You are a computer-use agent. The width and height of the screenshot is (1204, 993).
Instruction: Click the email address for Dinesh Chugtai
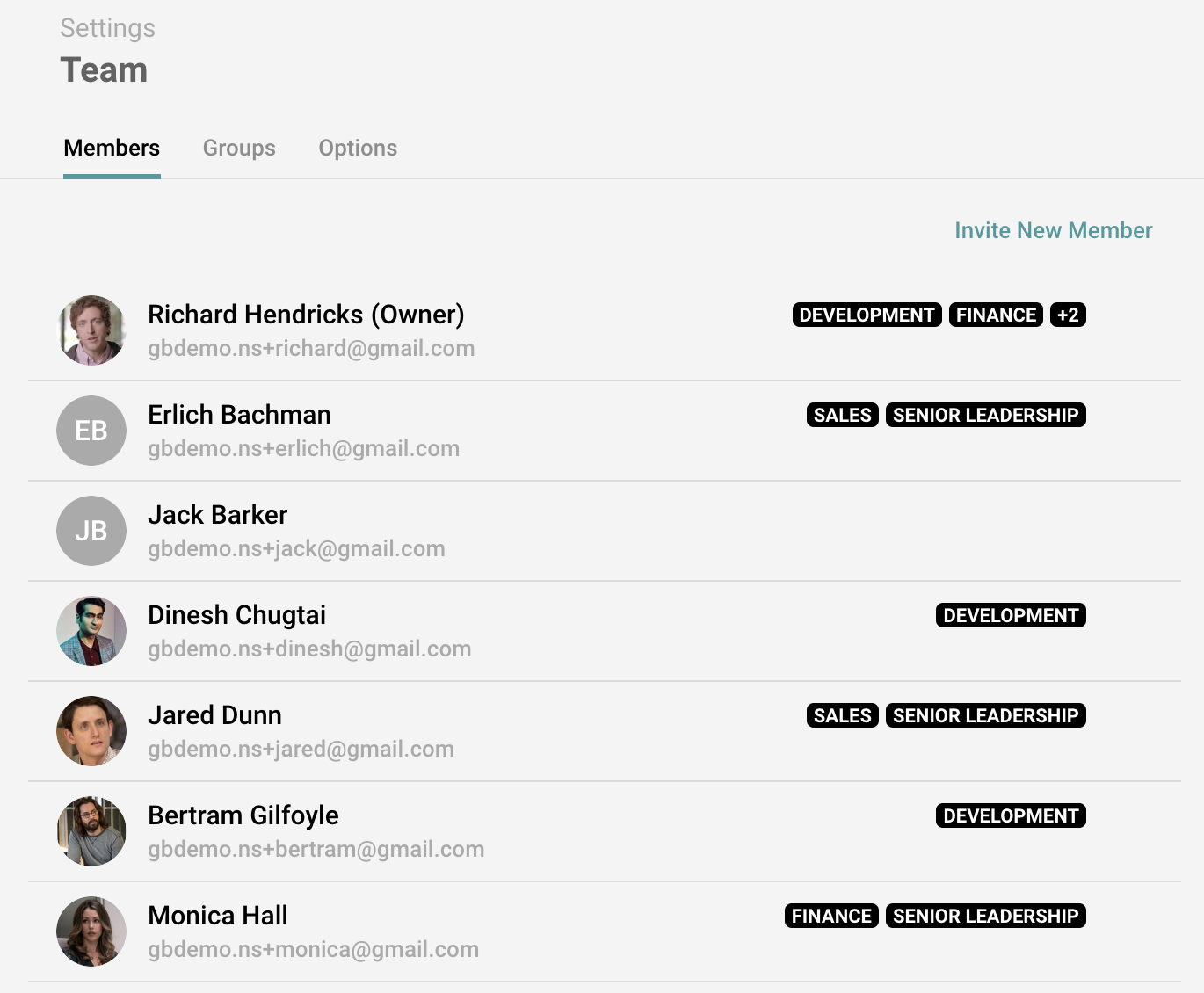pos(309,649)
